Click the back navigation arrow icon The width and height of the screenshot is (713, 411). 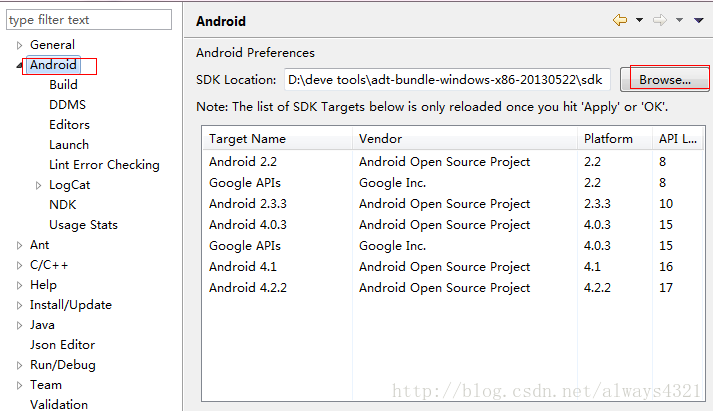[620, 20]
